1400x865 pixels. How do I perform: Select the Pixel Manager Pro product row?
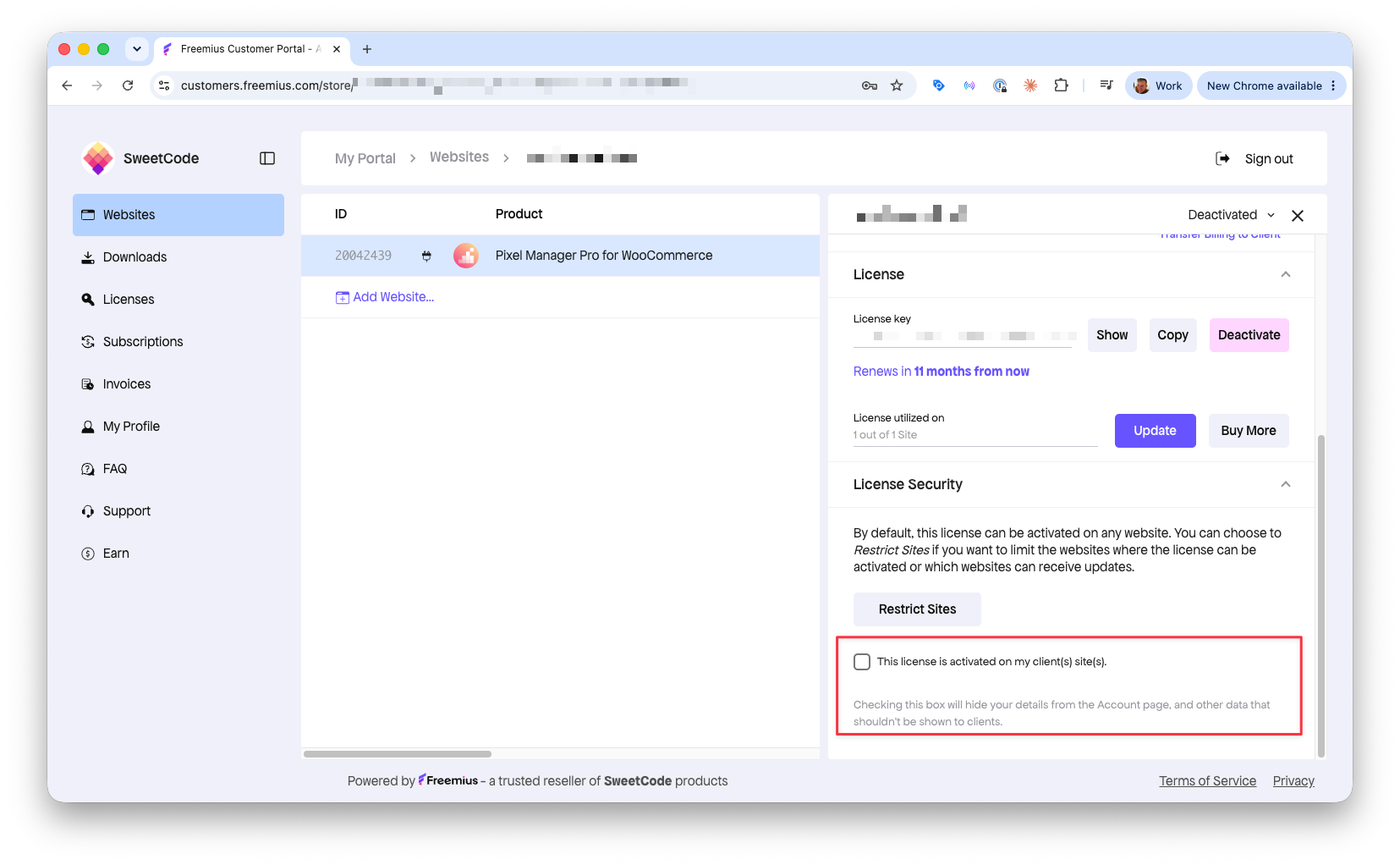[x=560, y=256]
